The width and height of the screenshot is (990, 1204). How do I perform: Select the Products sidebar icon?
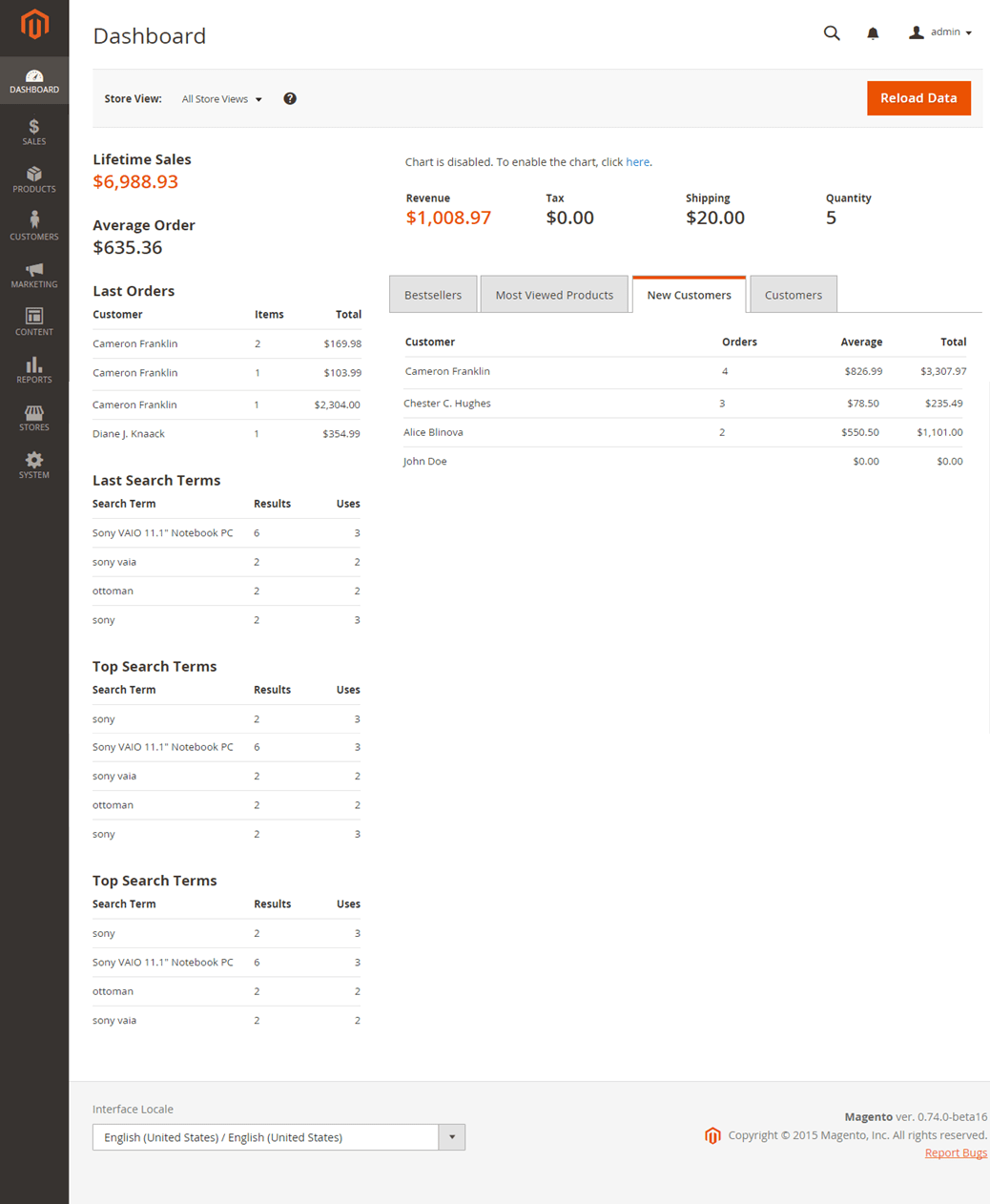(33, 179)
